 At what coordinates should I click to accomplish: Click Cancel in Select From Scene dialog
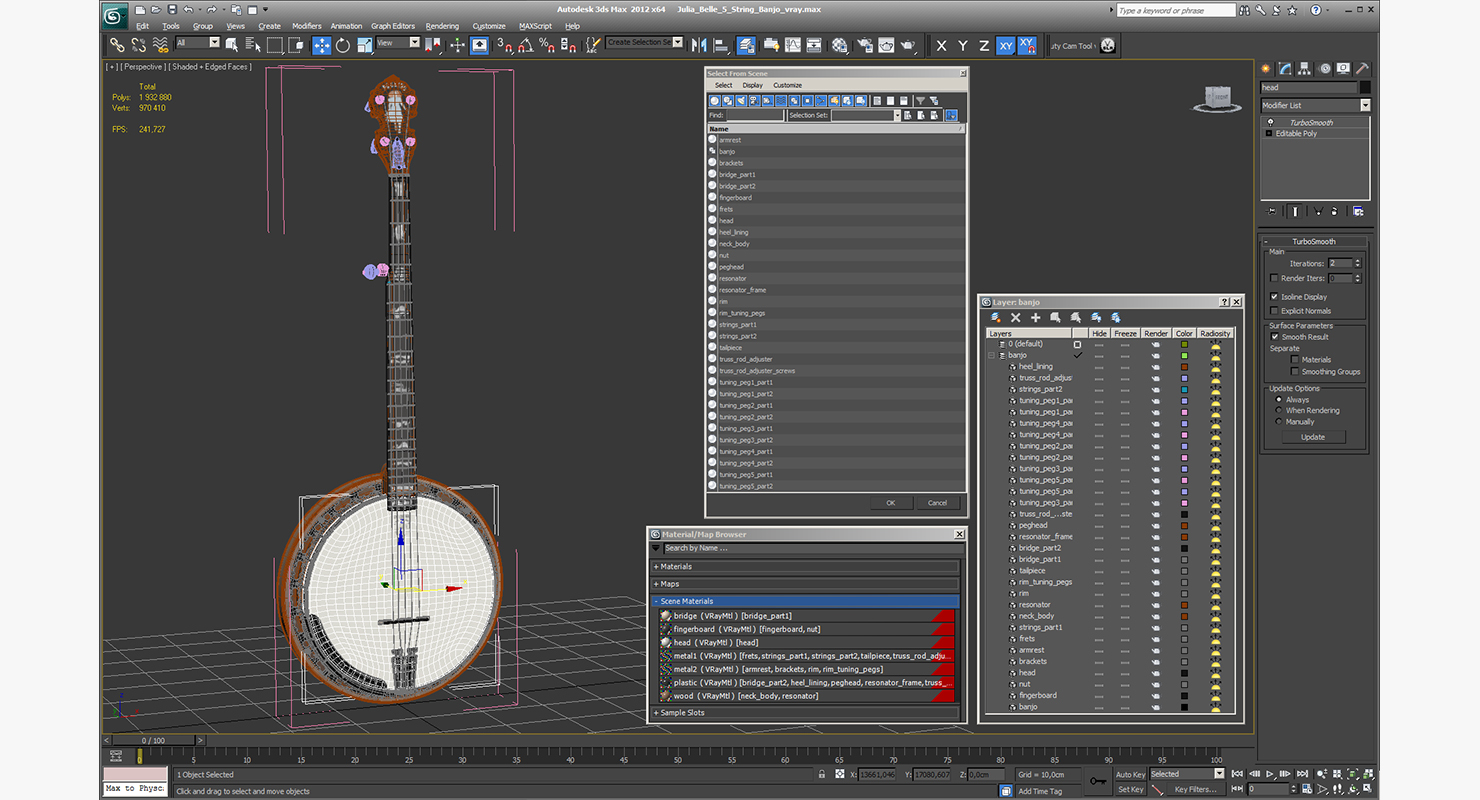[x=937, y=503]
